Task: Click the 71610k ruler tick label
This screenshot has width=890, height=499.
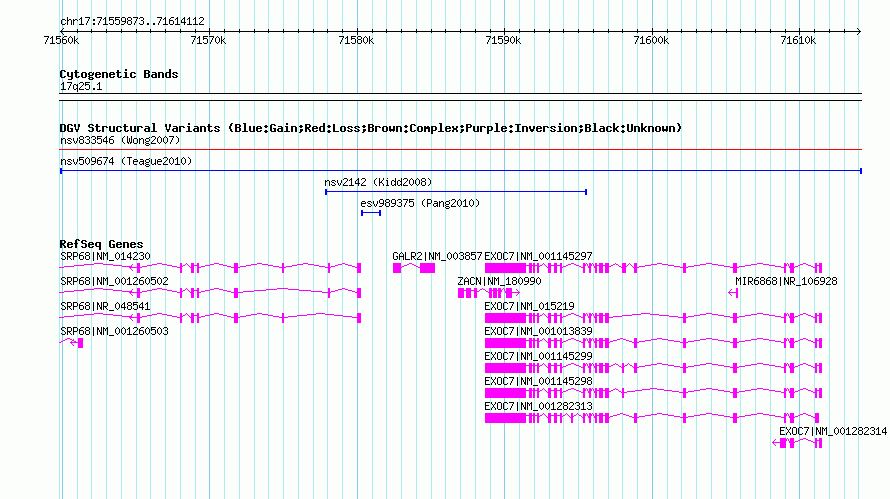Action: (x=798, y=40)
